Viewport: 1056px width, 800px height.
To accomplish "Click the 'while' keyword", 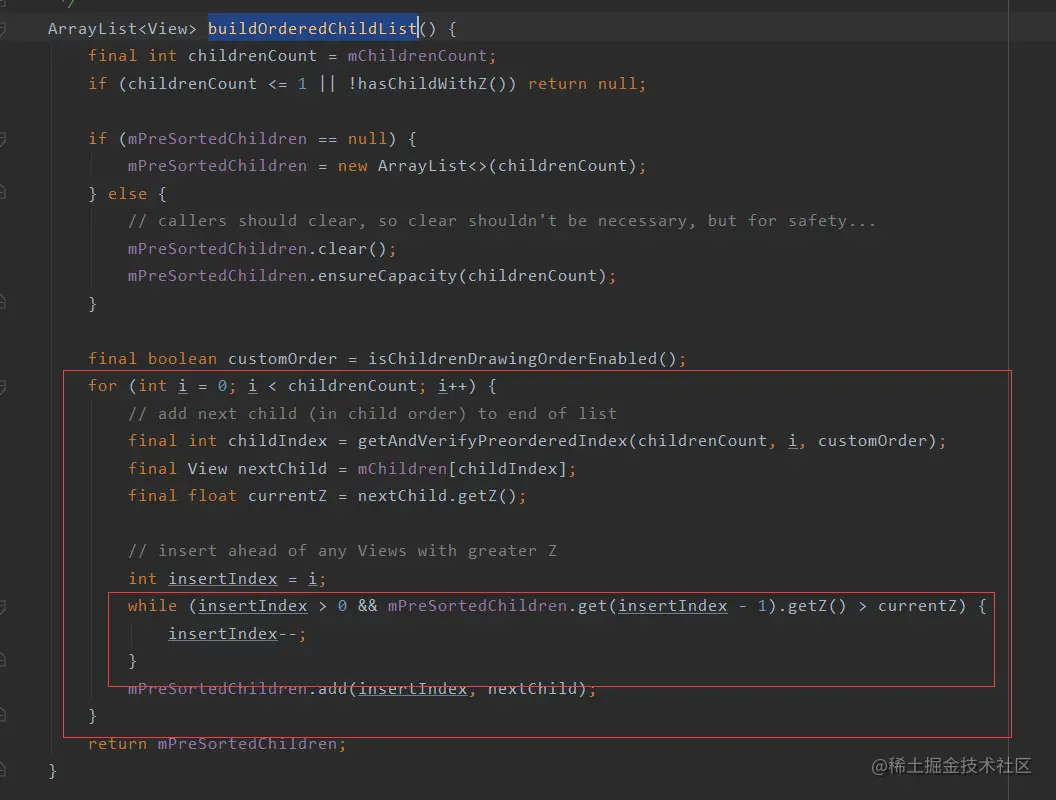I will 152,606.
